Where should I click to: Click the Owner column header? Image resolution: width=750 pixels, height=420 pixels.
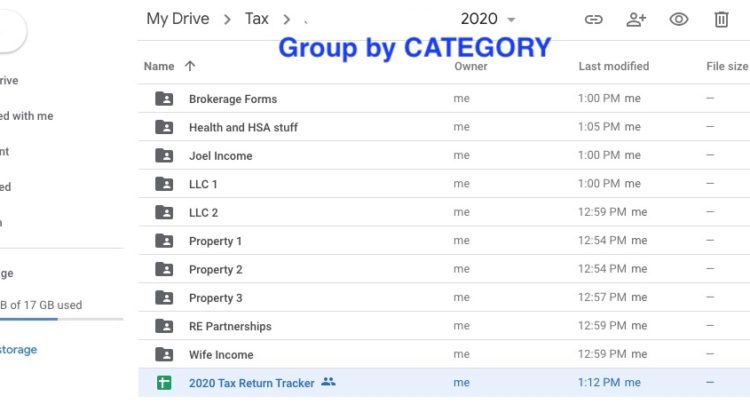pos(471,66)
